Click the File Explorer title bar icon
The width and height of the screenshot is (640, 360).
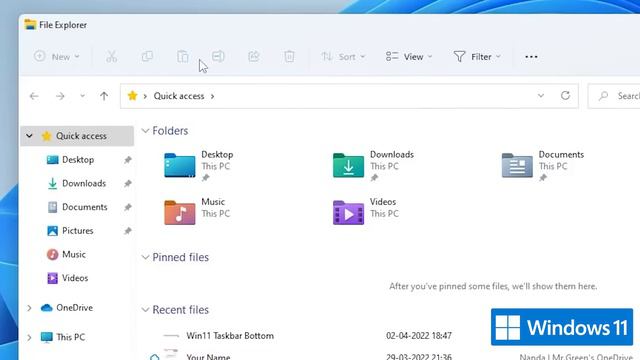pyautogui.click(x=30, y=24)
